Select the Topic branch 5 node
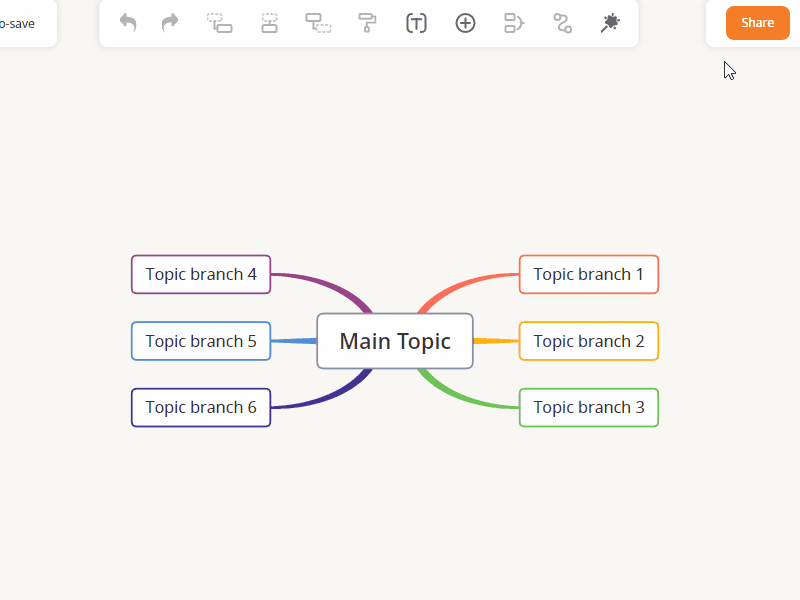The width and height of the screenshot is (800, 600). [x=200, y=341]
